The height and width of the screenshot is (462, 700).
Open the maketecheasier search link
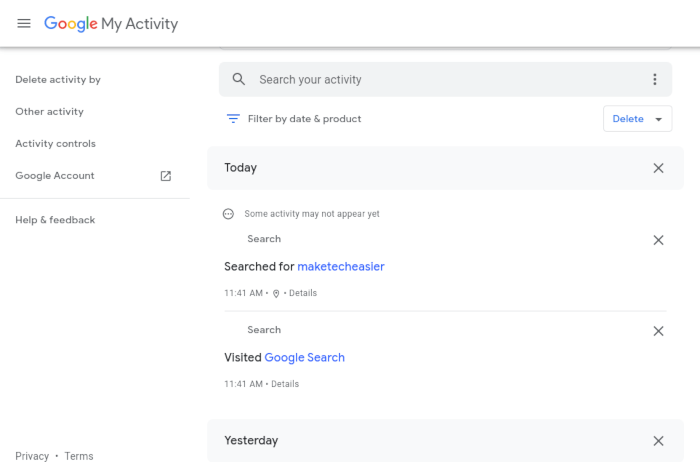[x=341, y=266]
